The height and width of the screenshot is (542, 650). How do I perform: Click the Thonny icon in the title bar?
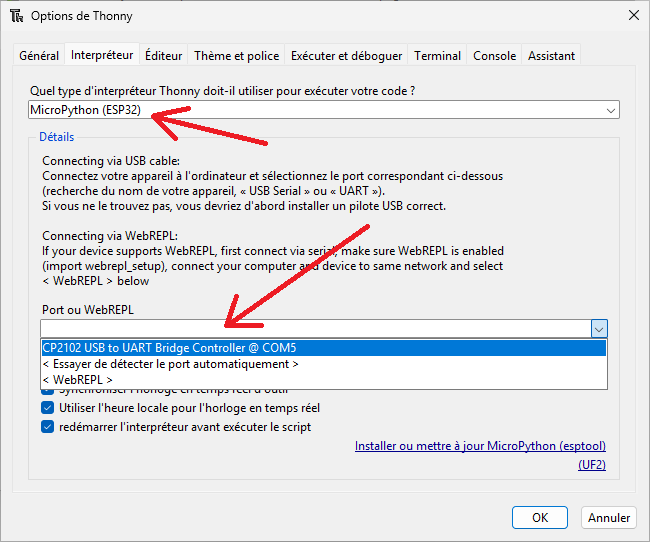point(16,16)
